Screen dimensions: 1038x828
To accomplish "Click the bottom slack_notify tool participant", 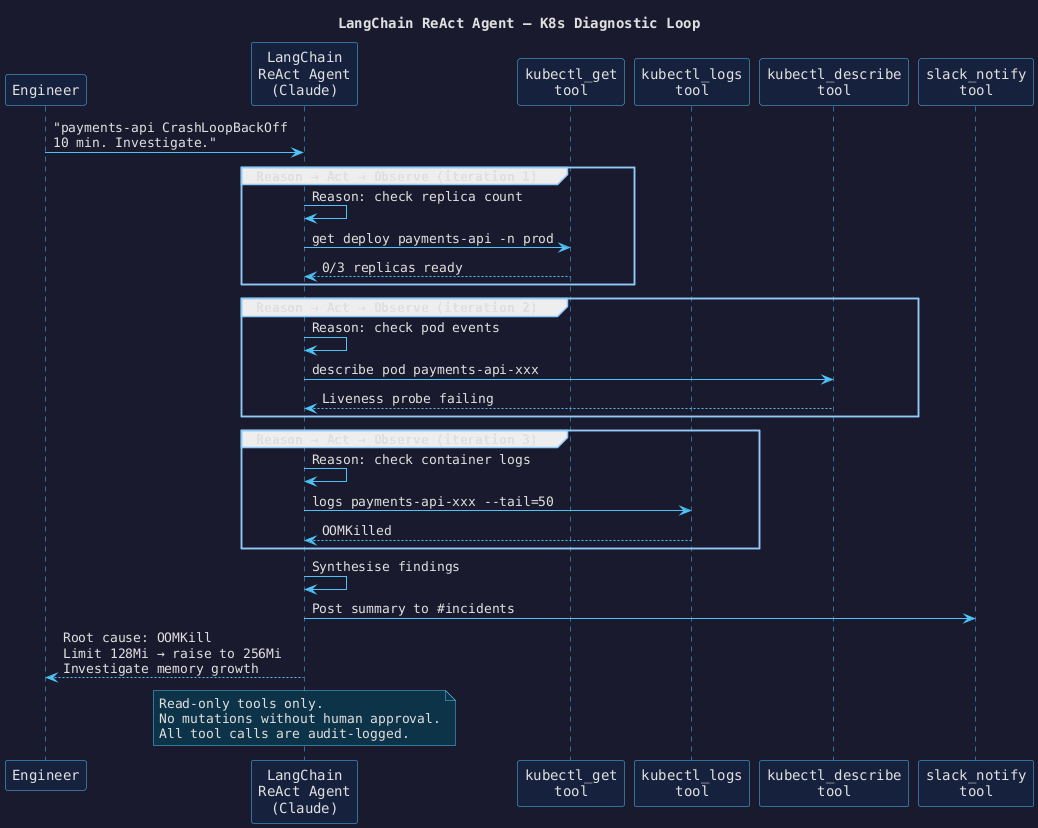I will point(975,783).
